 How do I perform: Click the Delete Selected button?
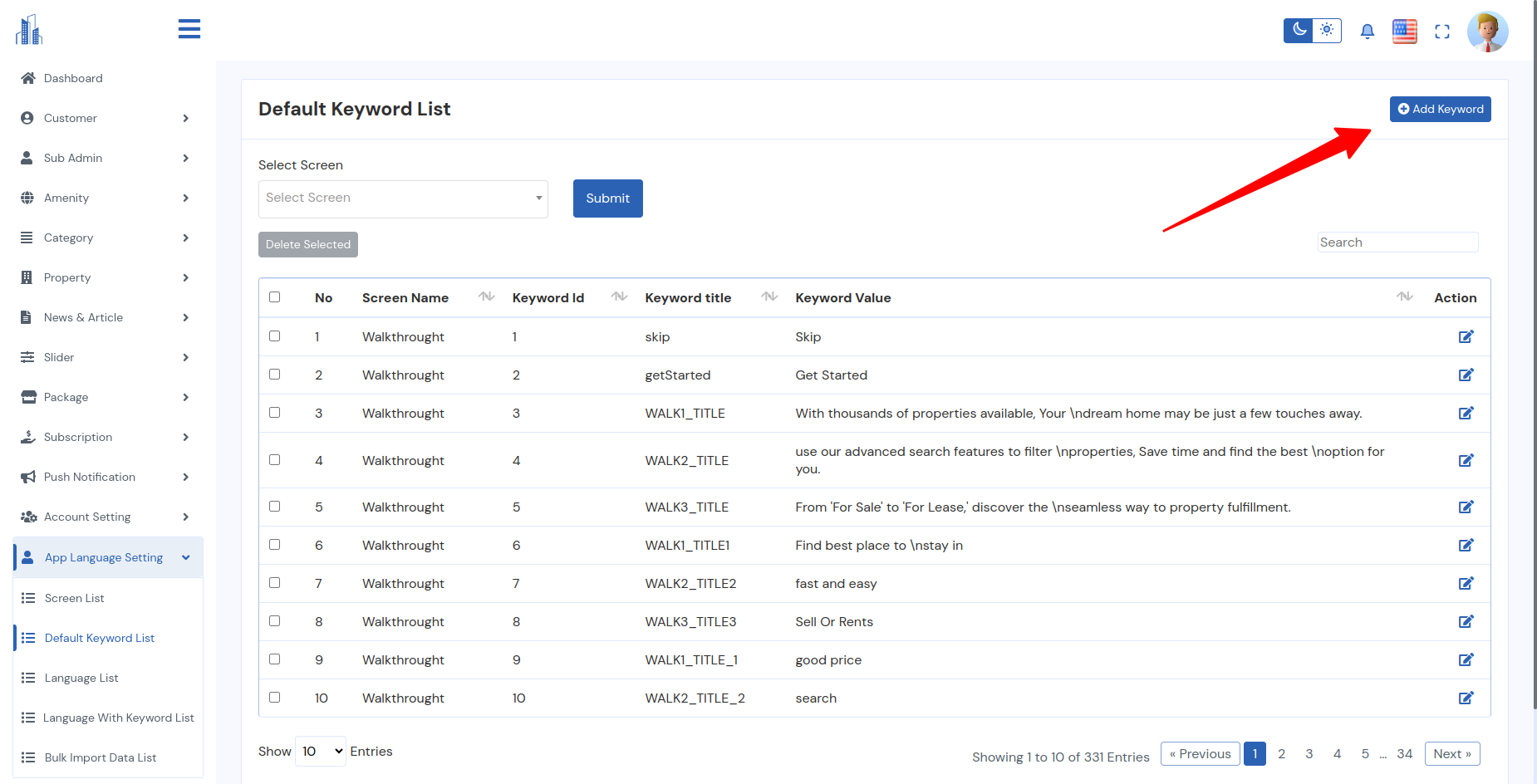click(308, 244)
